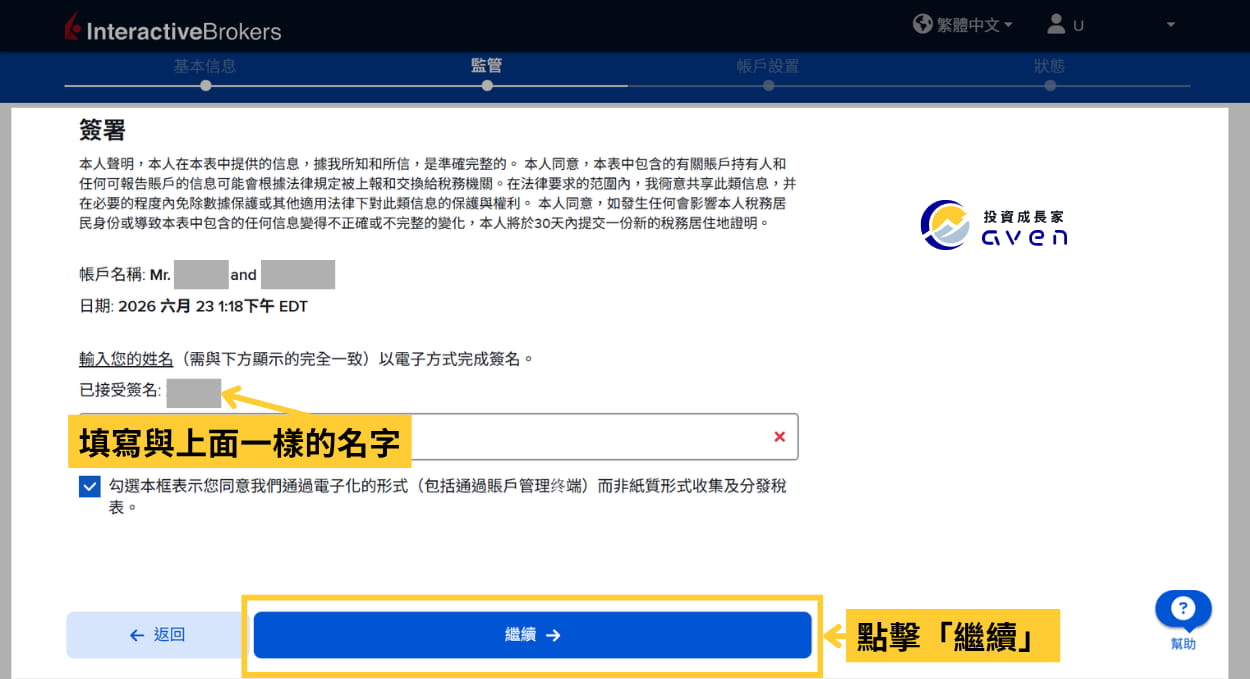Click the 輸入您的姓名 underlined text
This screenshot has height=679, width=1250.
click(x=127, y=359)
